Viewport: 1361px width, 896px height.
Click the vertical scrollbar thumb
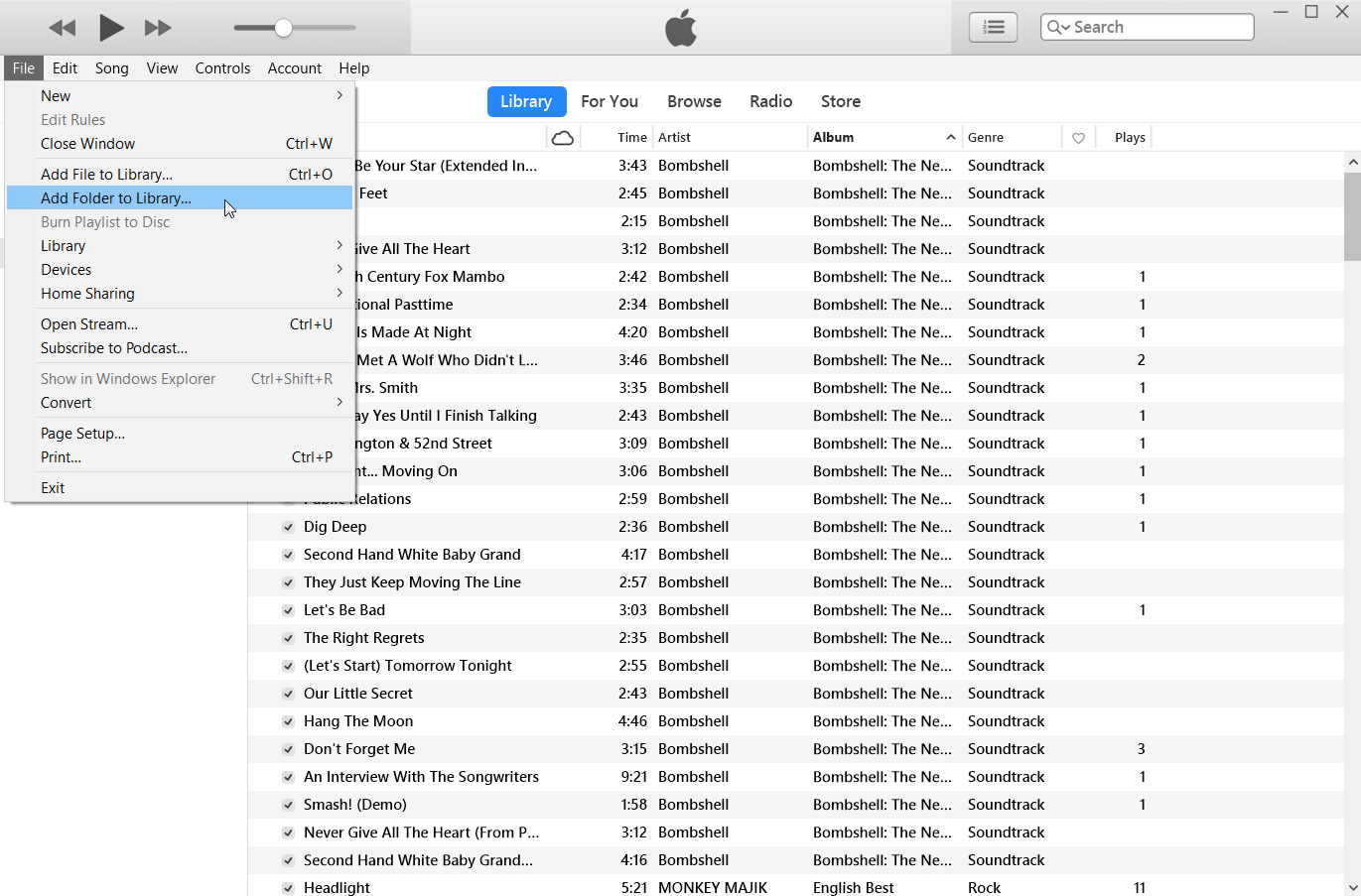(1352, 216)
